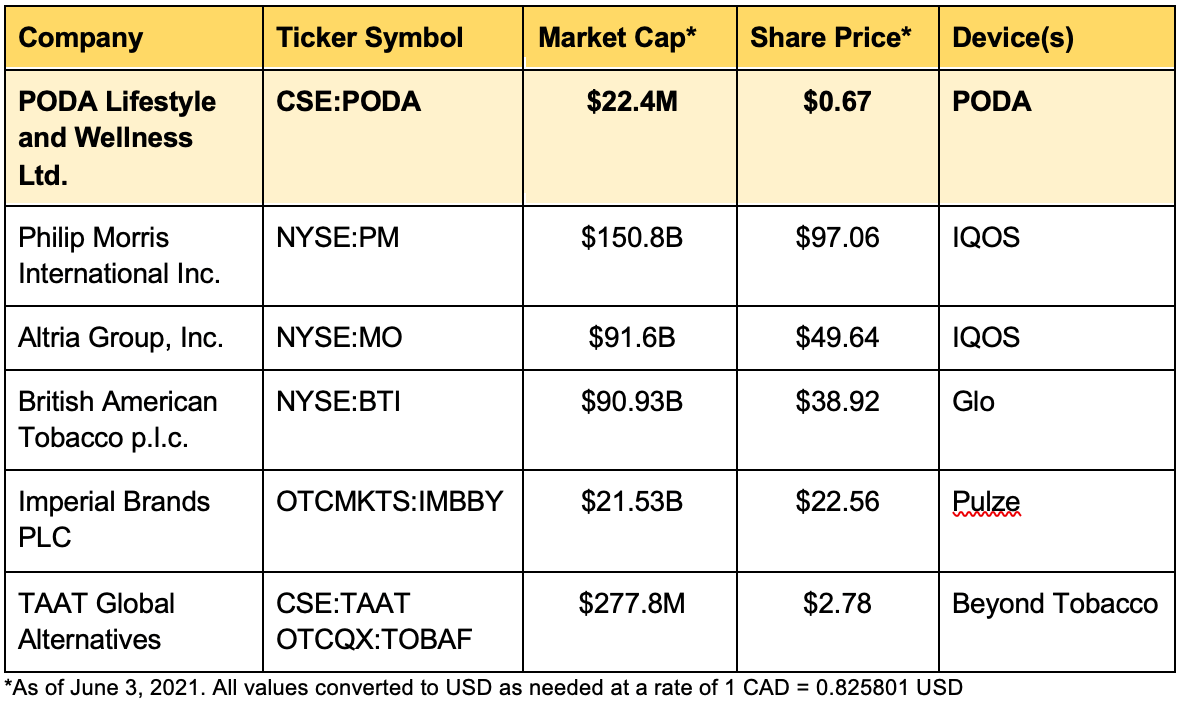Select the Ticker Symbol header cell

(393, 38)
